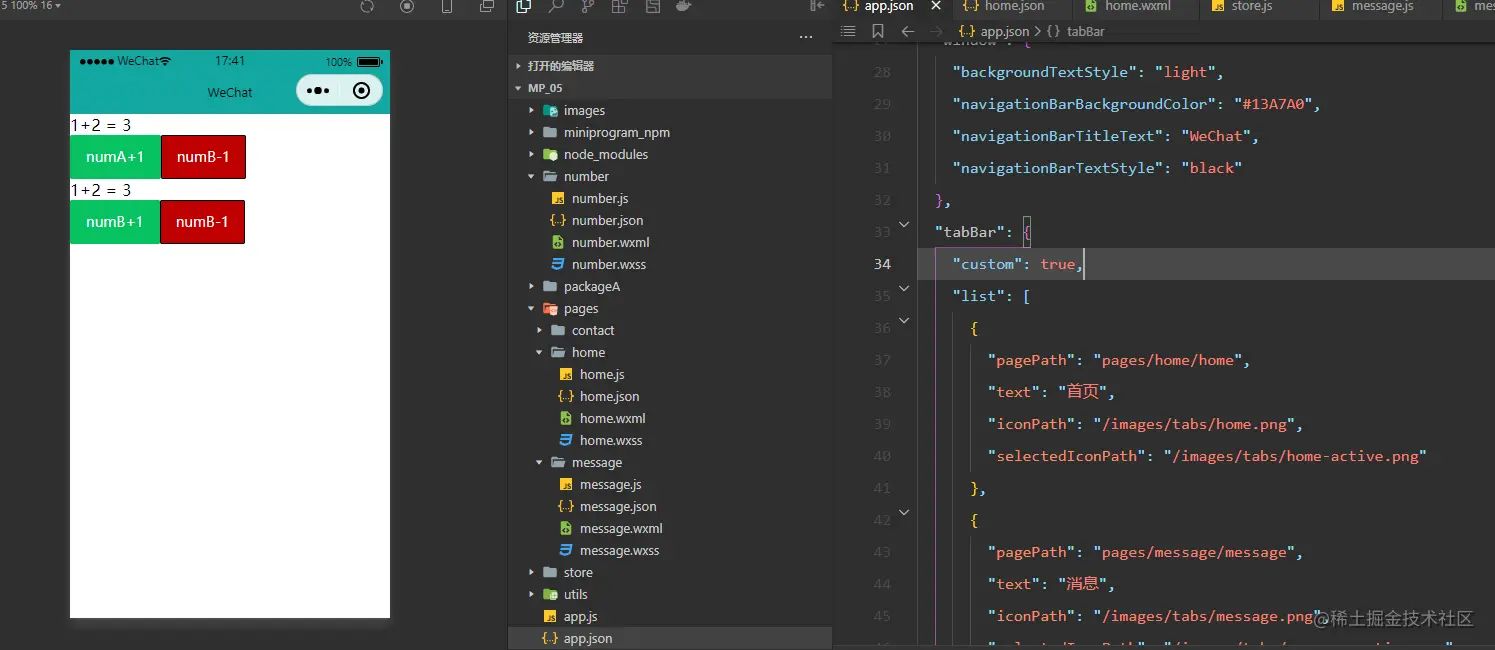
Task: Click the "pages/home/home" path string
Action: point(1168,360)
